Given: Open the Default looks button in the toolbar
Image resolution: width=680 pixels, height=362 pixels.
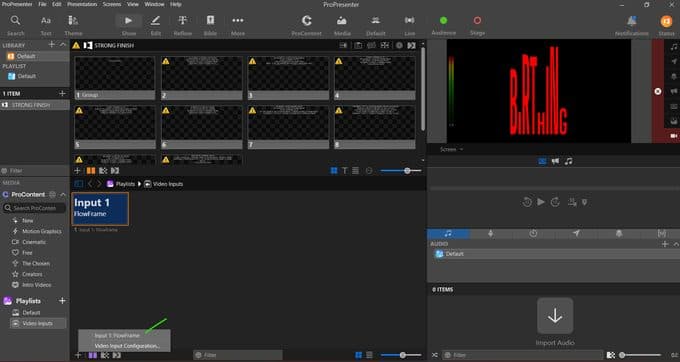Looking at the screenshot, I should tap(376, 25).
